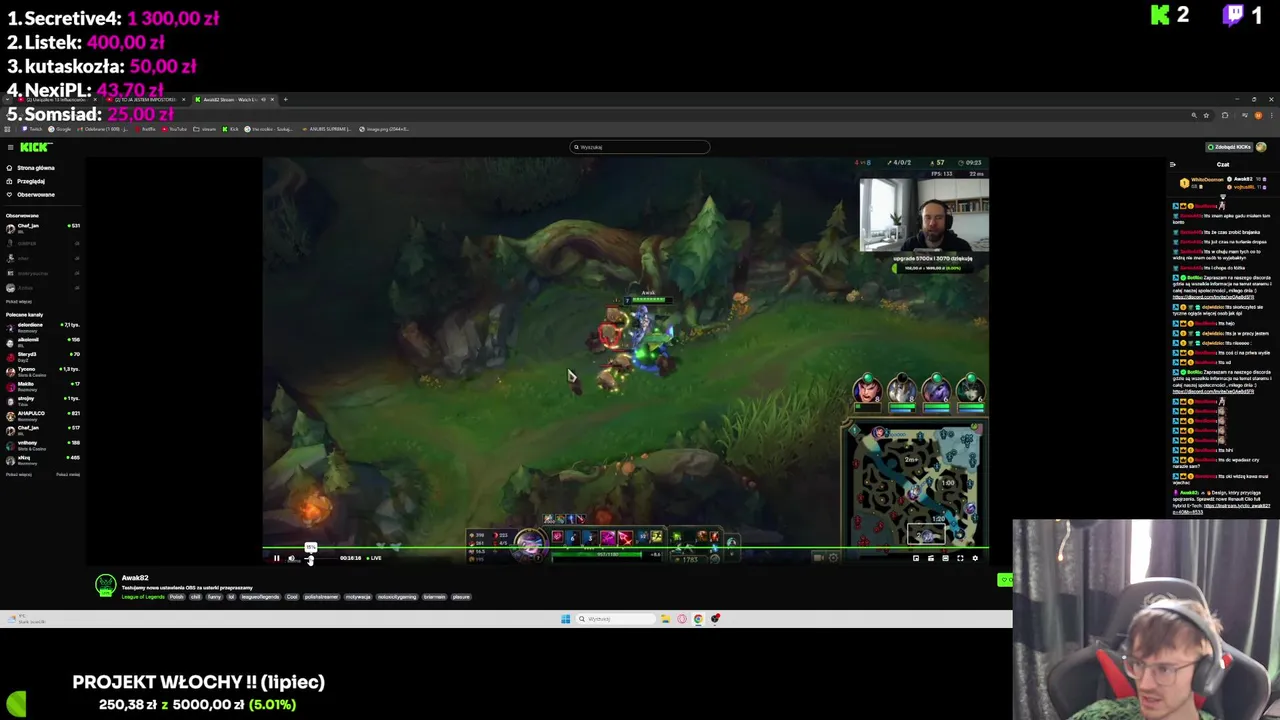
Task: Open player settings gear icon
Action: pyautogui.click(x=975, y=558)
